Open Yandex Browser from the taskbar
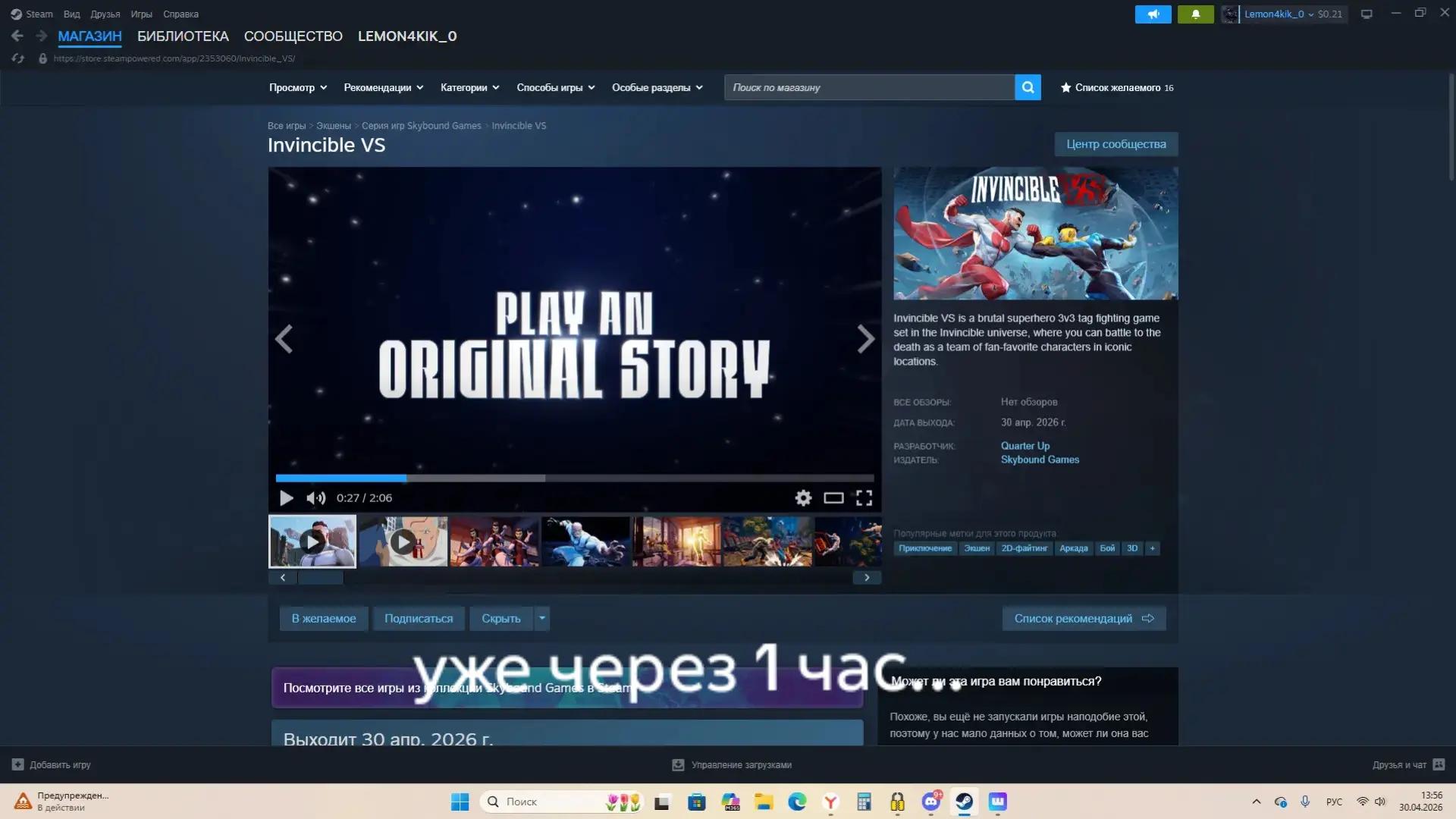This screenshot has height=819, width=1456. (831, 802)
